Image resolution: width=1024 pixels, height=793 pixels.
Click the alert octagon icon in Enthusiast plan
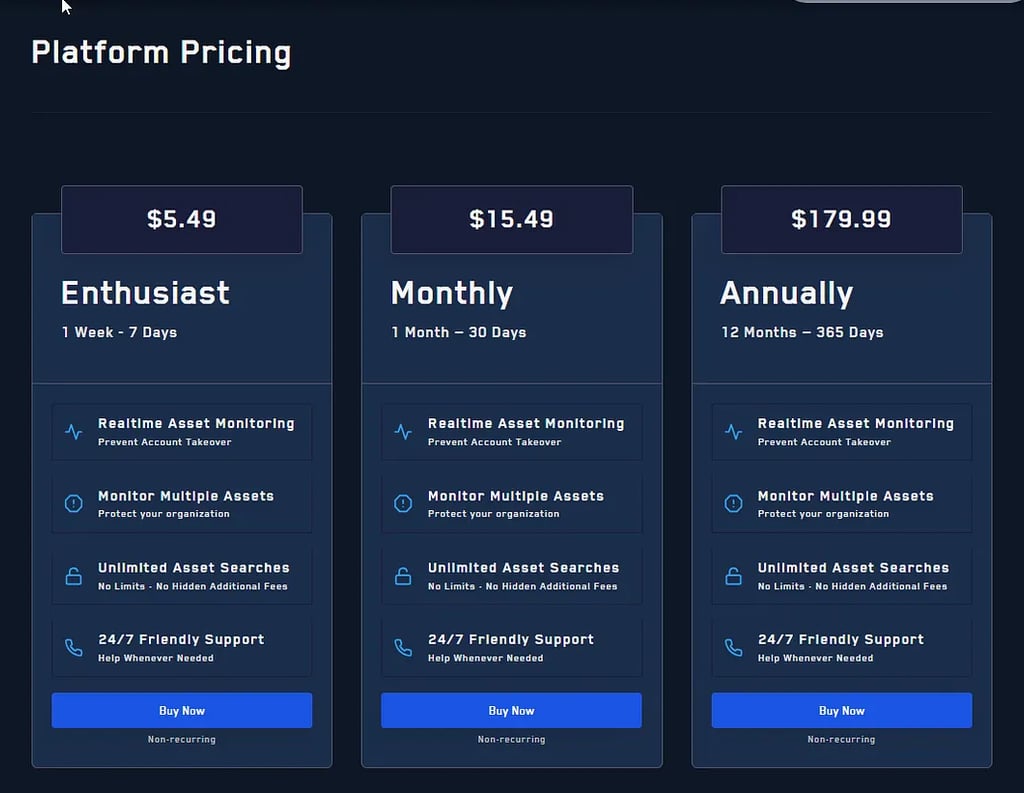pos(74,504)
